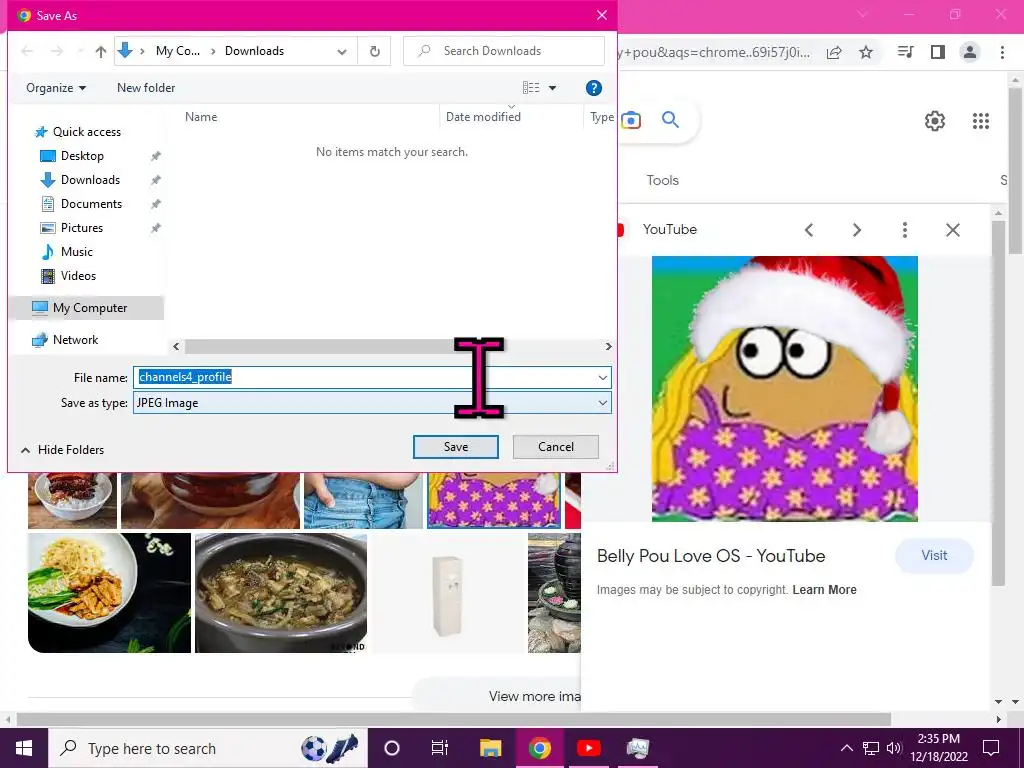Image resolution: width=1024 pixels, height=768 pixels.
Task: Open the Windows Start menu
Action: coord(24,748)
